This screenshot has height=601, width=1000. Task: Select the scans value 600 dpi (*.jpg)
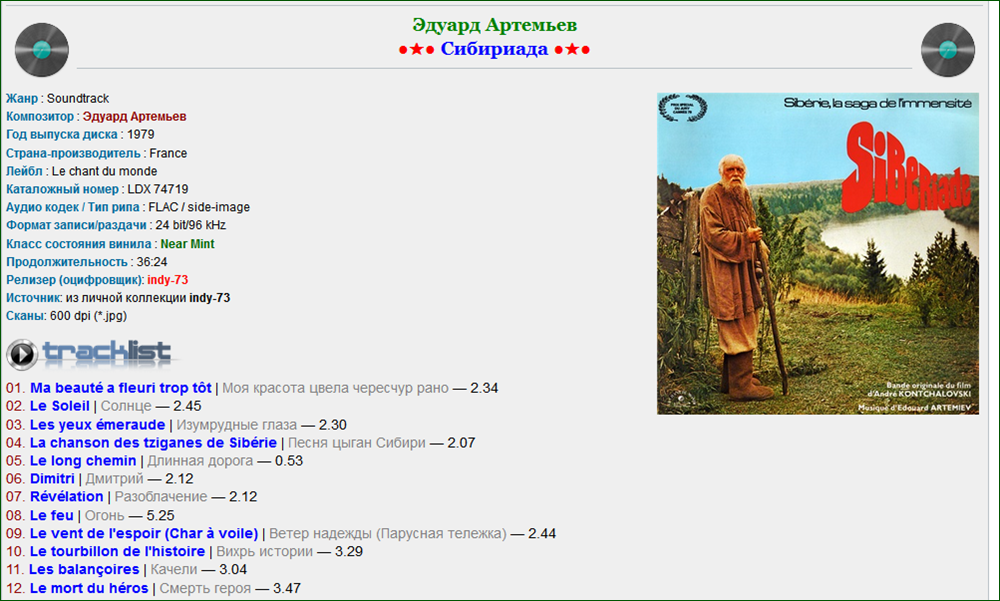coord(88,316)
